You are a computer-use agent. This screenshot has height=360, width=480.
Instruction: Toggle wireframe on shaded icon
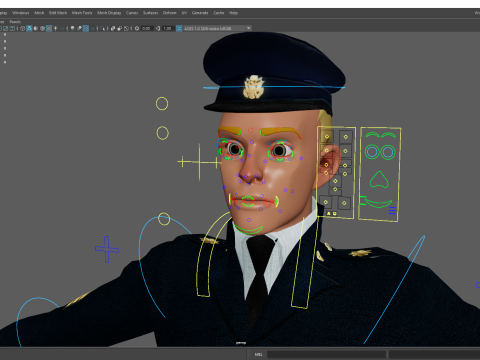42,28
